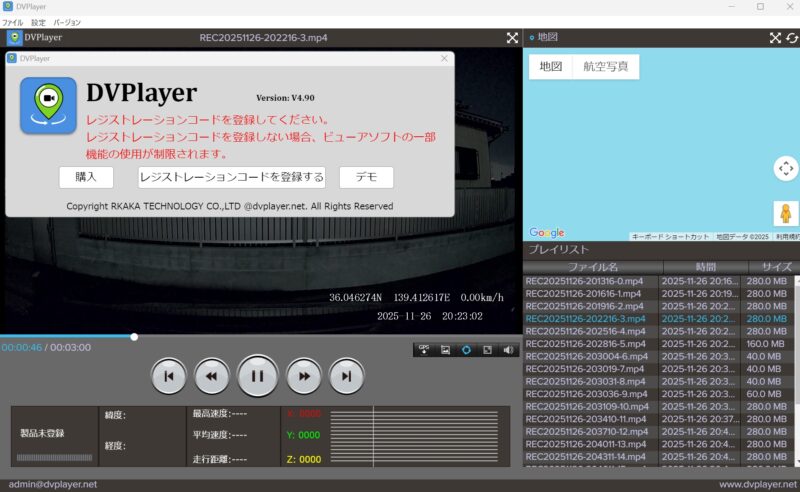Viewport: 800px width, 492px height.
Task: Mute audio with the speaker icon
Action: pyautogui.click(x=507, y=350)
